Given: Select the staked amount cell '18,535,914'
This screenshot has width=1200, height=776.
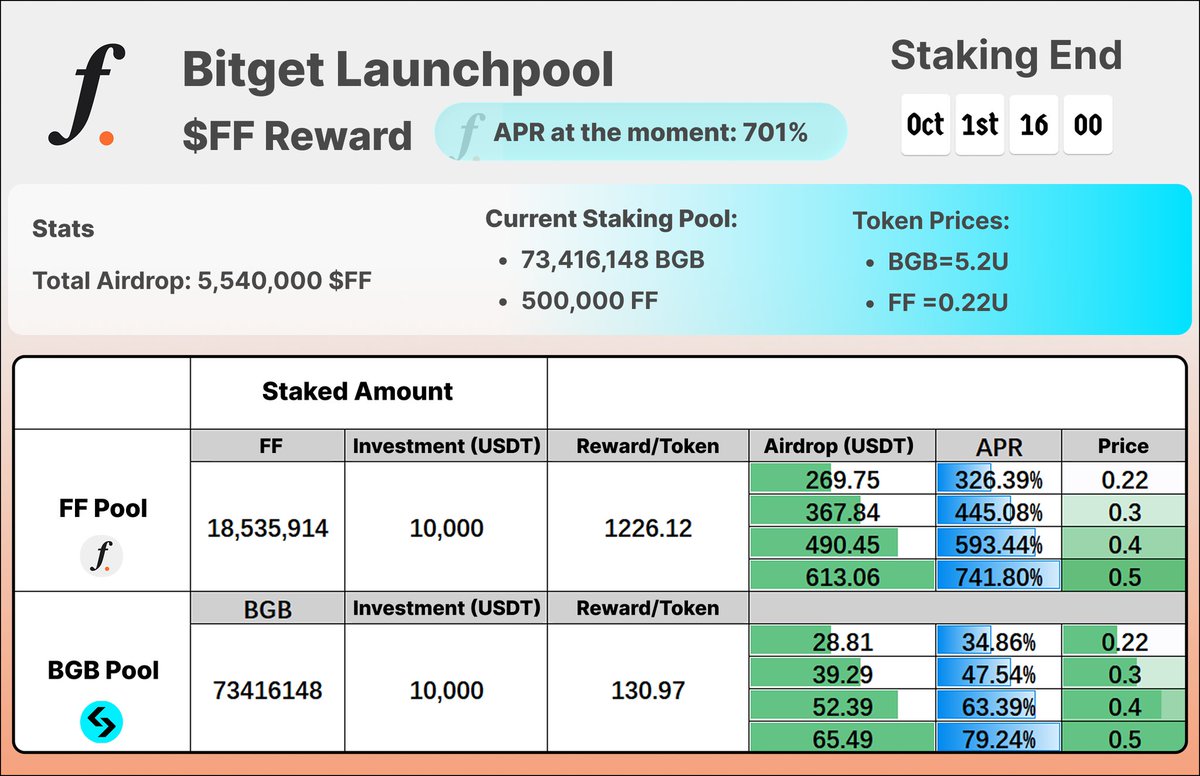Looking at the screenshot, I should tap(268, 528).
